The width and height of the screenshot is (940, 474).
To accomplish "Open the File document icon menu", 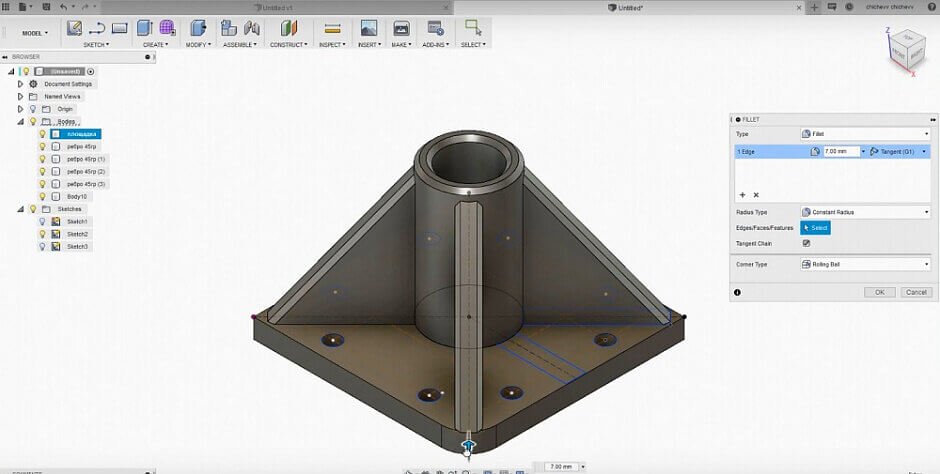I will (25, 7).
